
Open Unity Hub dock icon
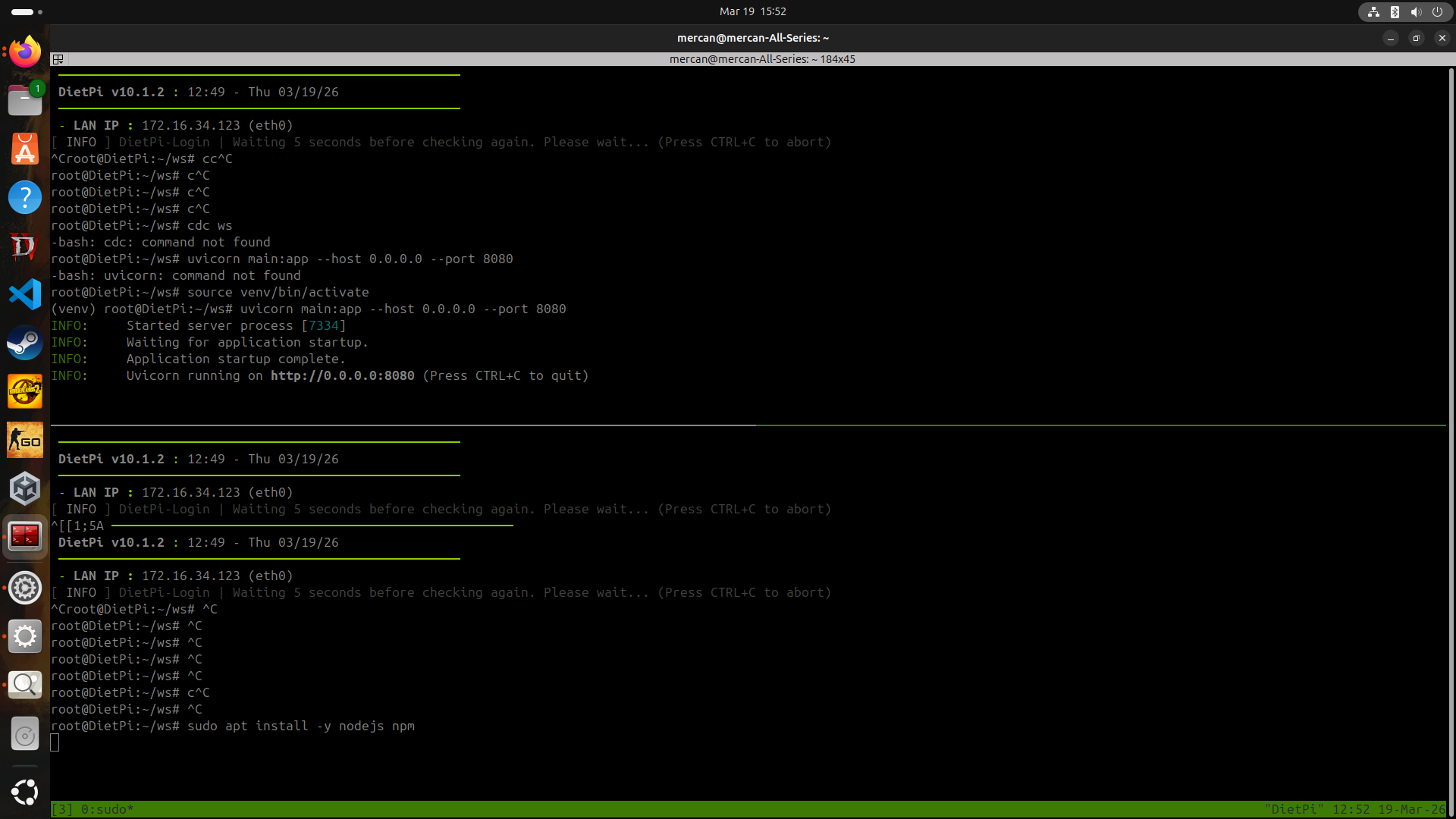(25, 489)
